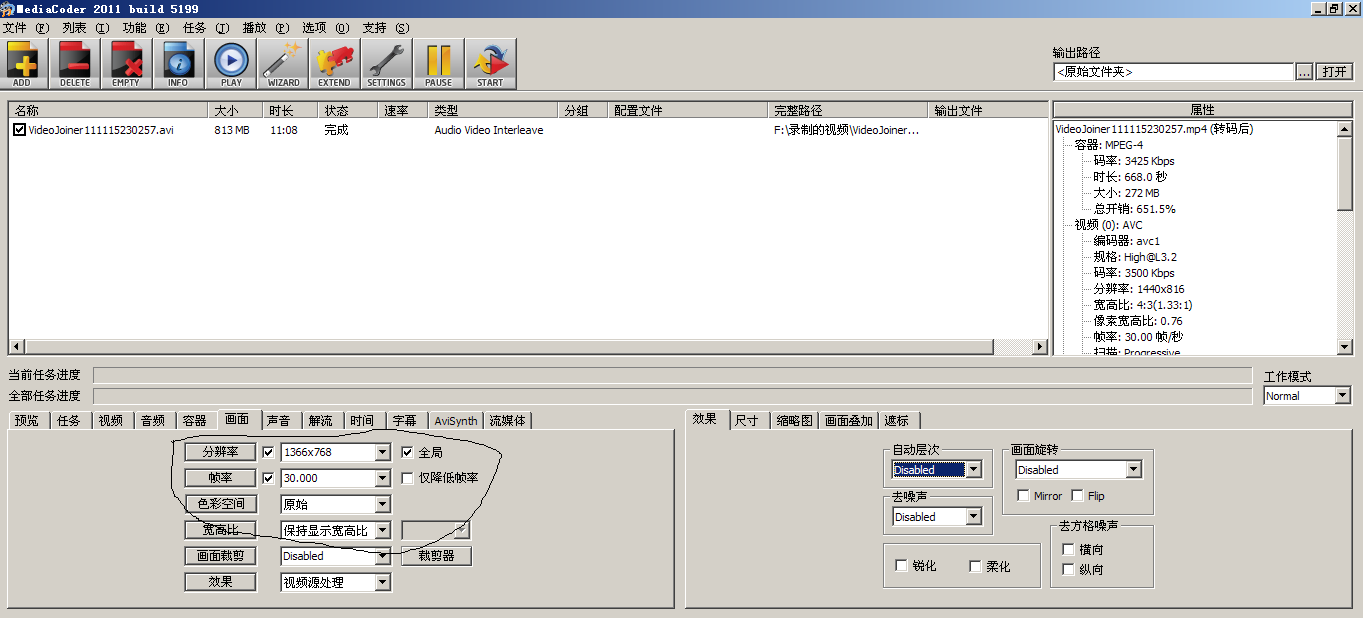Launch the WIZARD from the toolbar
The image size is (1363, 618).
click(x=282, y=63)
